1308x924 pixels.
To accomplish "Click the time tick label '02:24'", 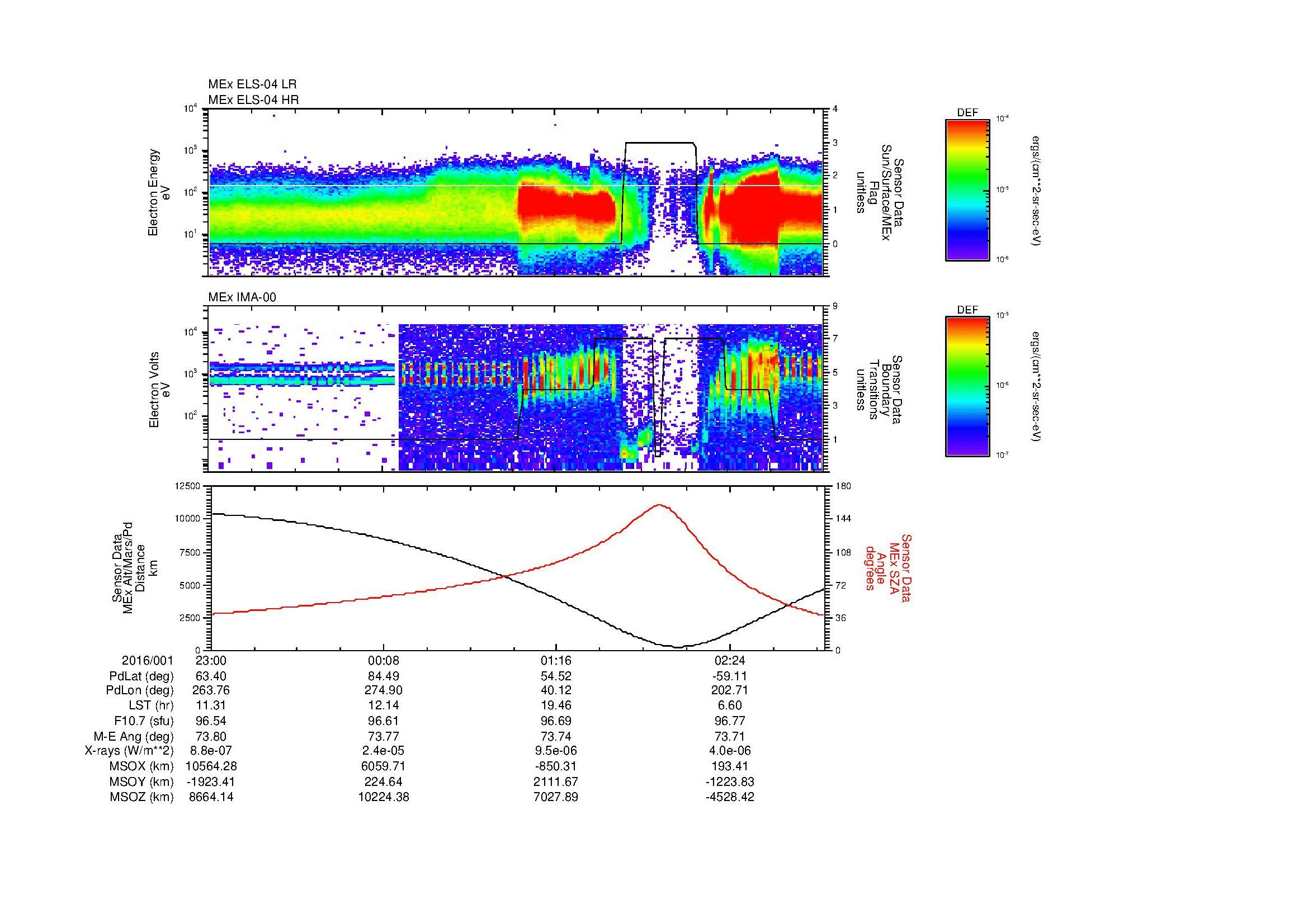I will (730, 661).
